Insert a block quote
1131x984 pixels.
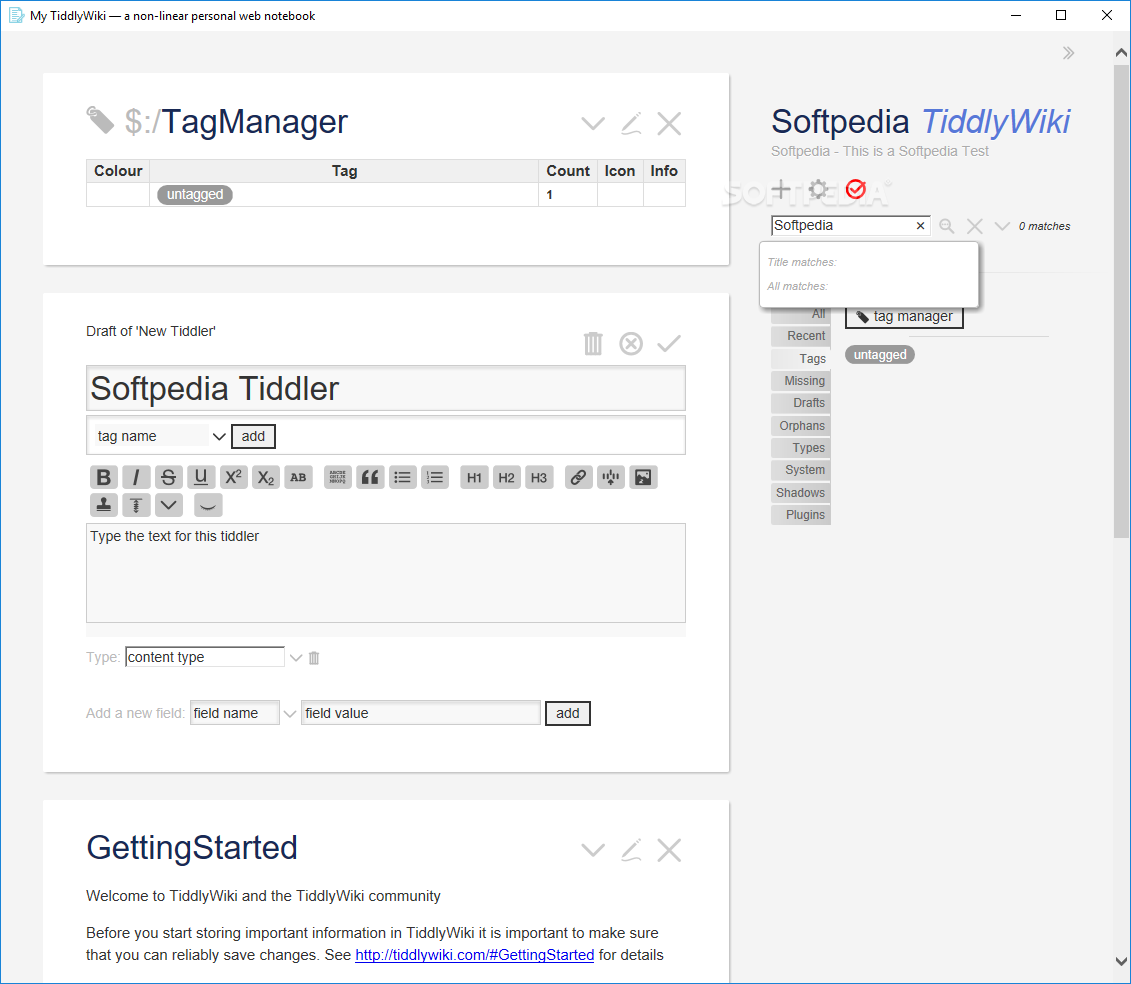370,477
